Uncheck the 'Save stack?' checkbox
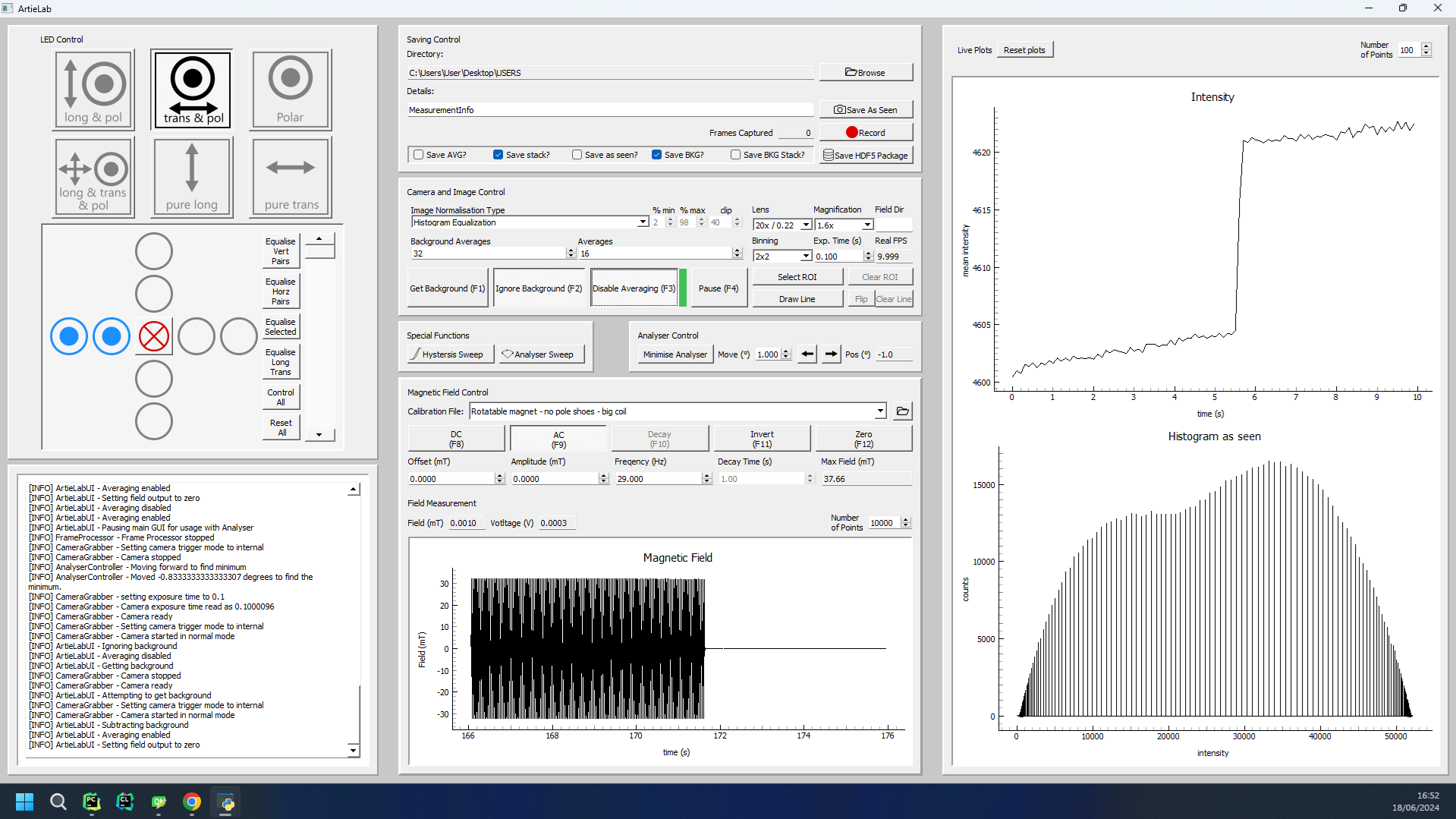Image resolution: width=1456 pixels, height=819 pixels. tap(498, 155)
